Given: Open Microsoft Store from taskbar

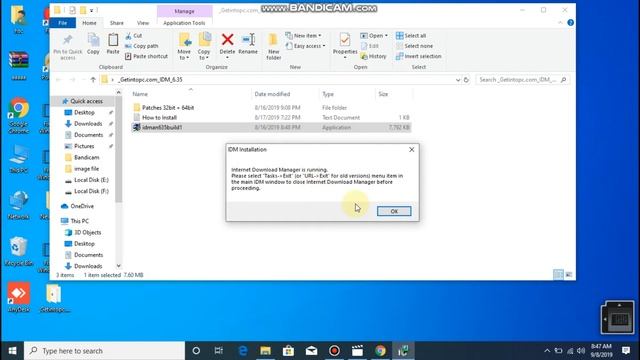Looking at the screenshot, I should tap(289, 351).
